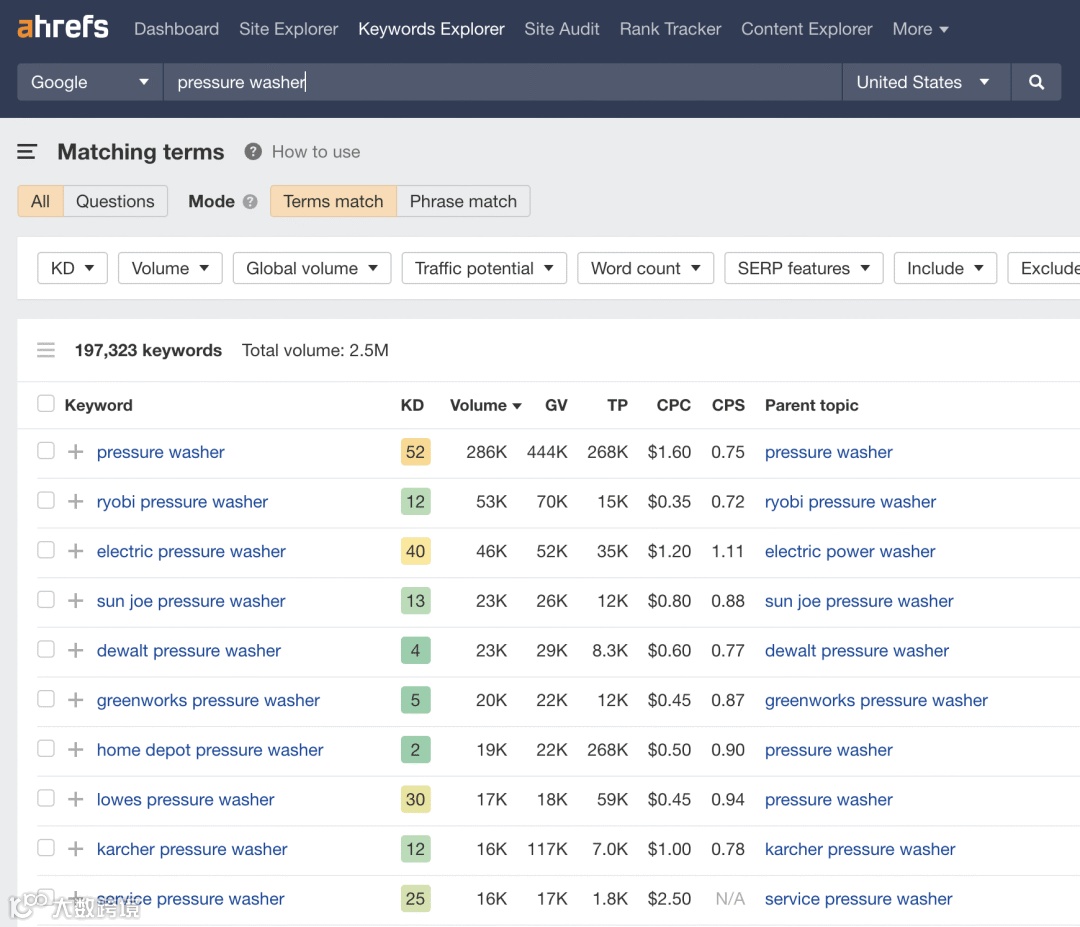Image resolution: width=1080 pixels, height=927 pixels.
Task: Check the ryobi pressure washer checkbox
Action: pyautogui.click(x=45, y=500)
